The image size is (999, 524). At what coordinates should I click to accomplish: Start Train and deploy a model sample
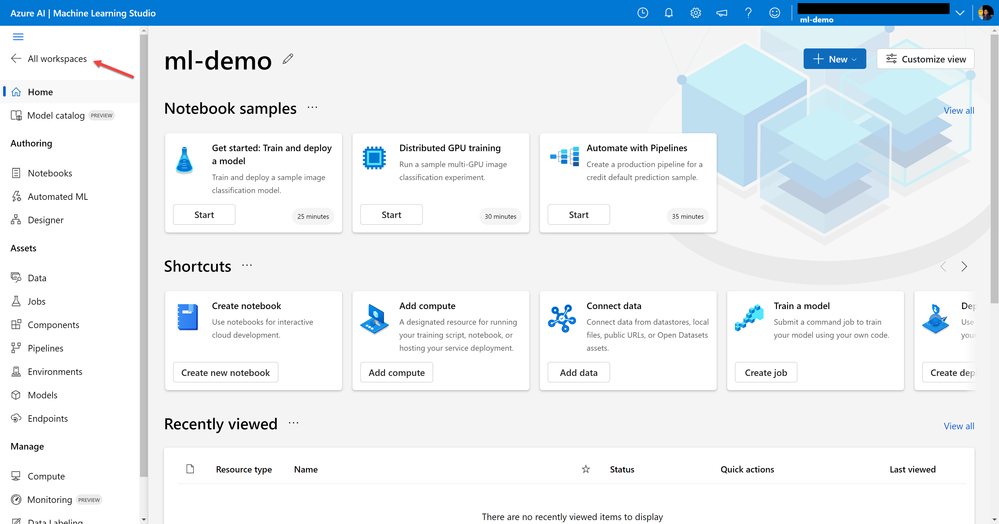pyautogui.click(x=204, y=215)
